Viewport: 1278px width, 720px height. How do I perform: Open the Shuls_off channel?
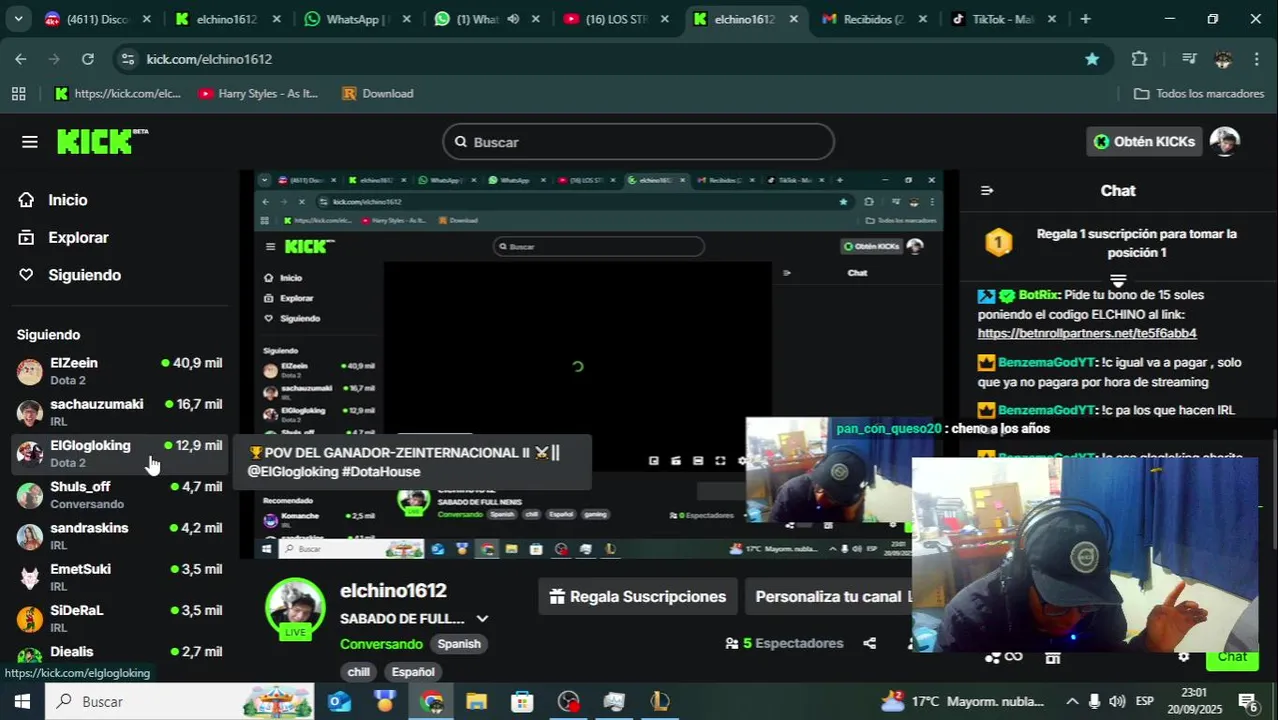point(120,495)
